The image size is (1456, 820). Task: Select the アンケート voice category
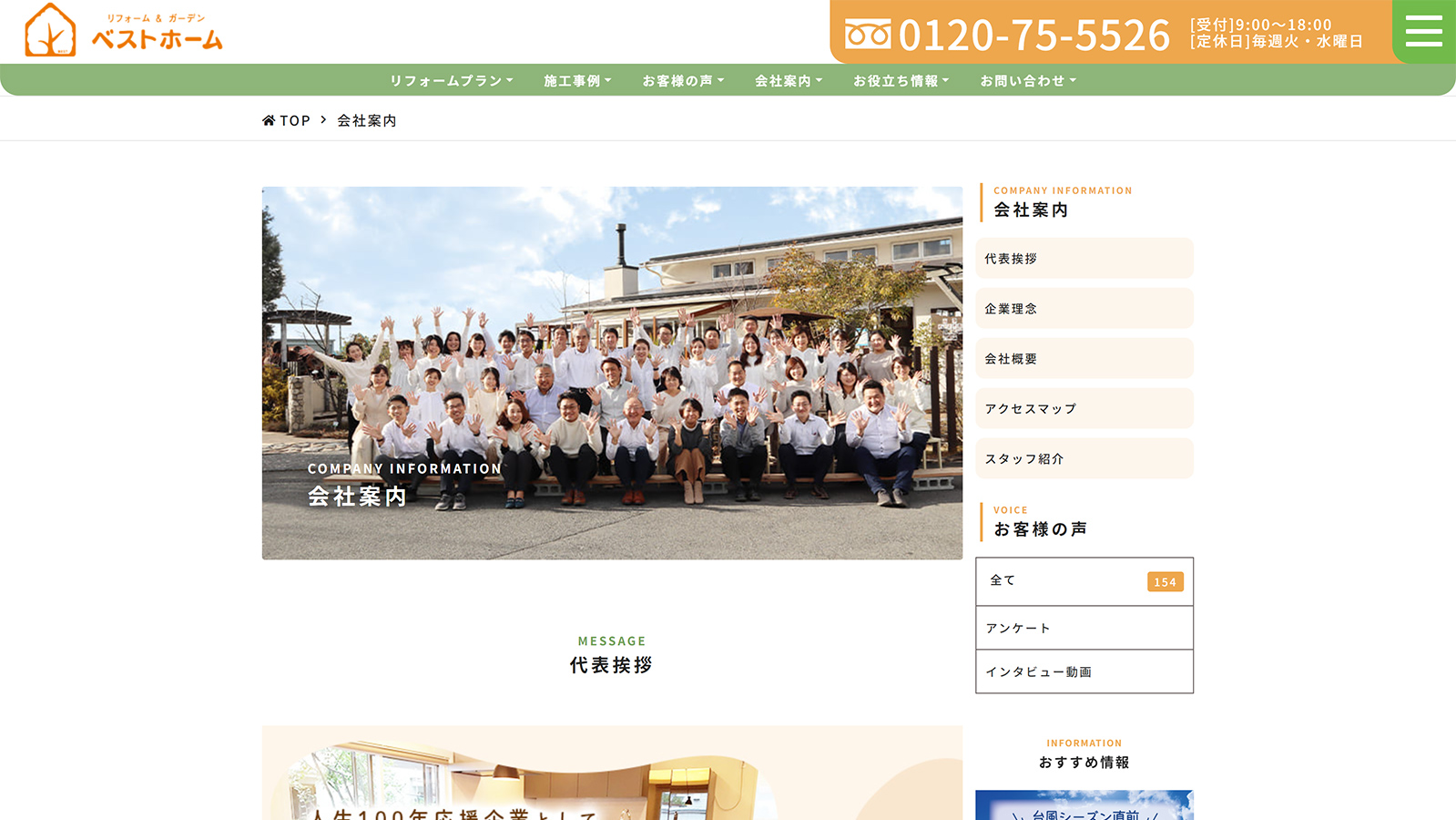pos(1084,629)
